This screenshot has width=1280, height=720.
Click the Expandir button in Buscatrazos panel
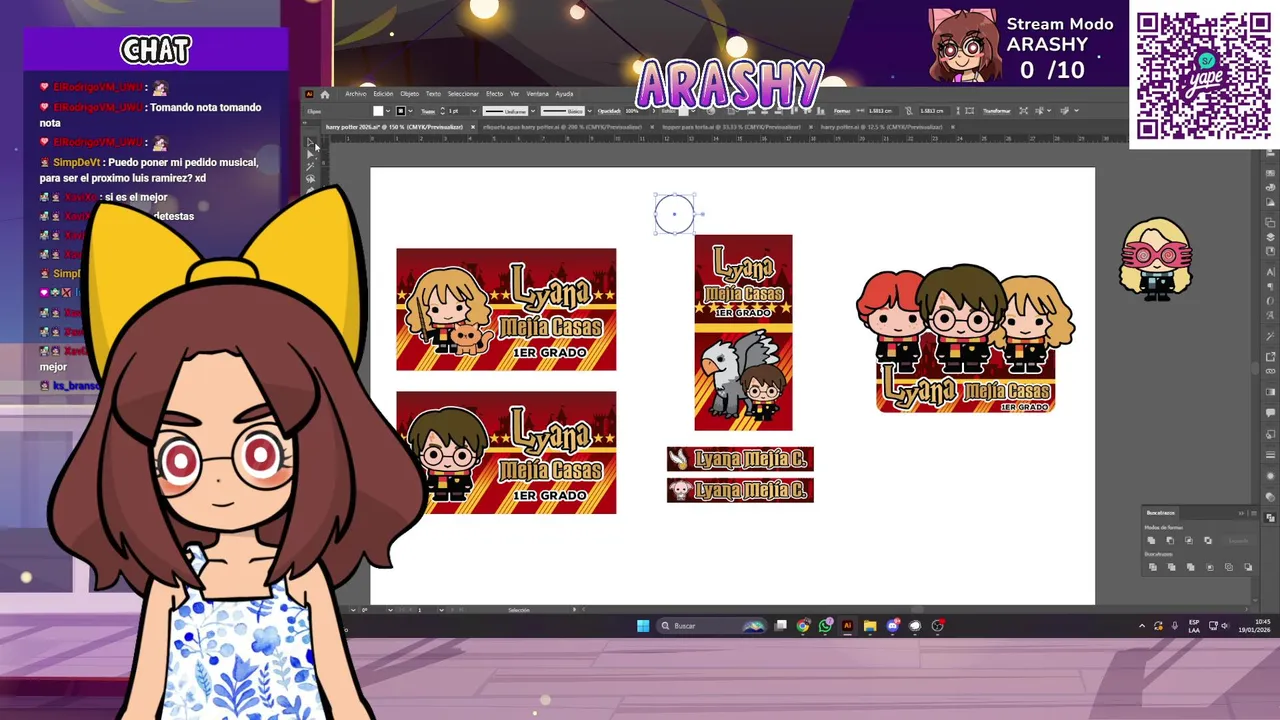[x=1238, y=541]
